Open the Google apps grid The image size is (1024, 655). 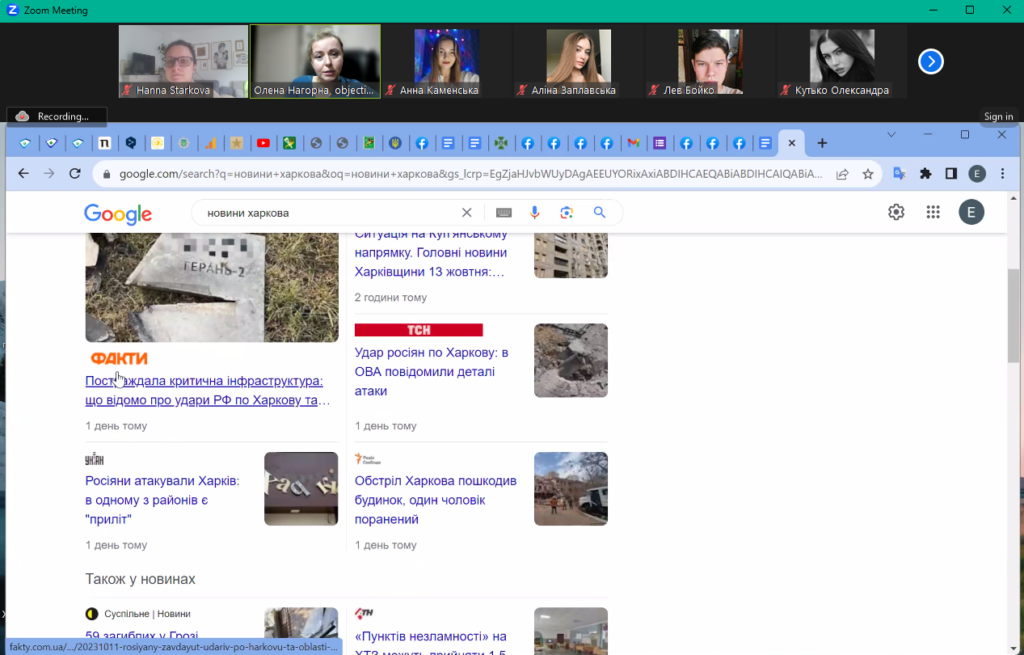[x=933, y=212]
